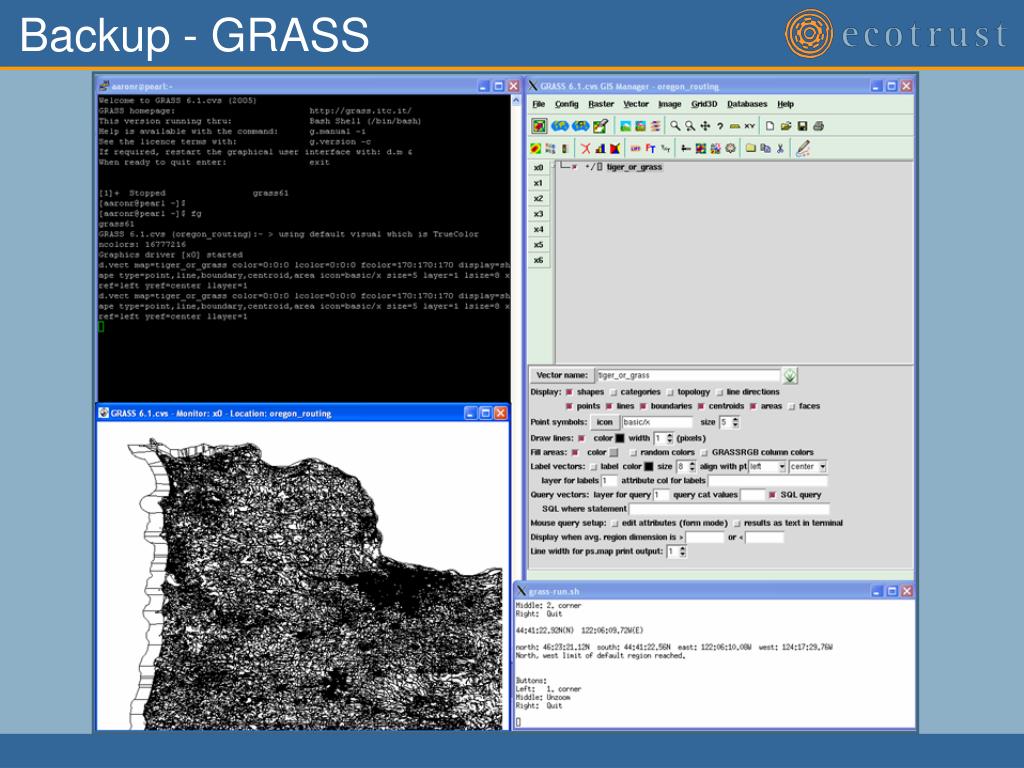Image resolution: width=1024 pixels, height=768 pixels.
Task: Open the Config menu
Action: tap(566, 104)
